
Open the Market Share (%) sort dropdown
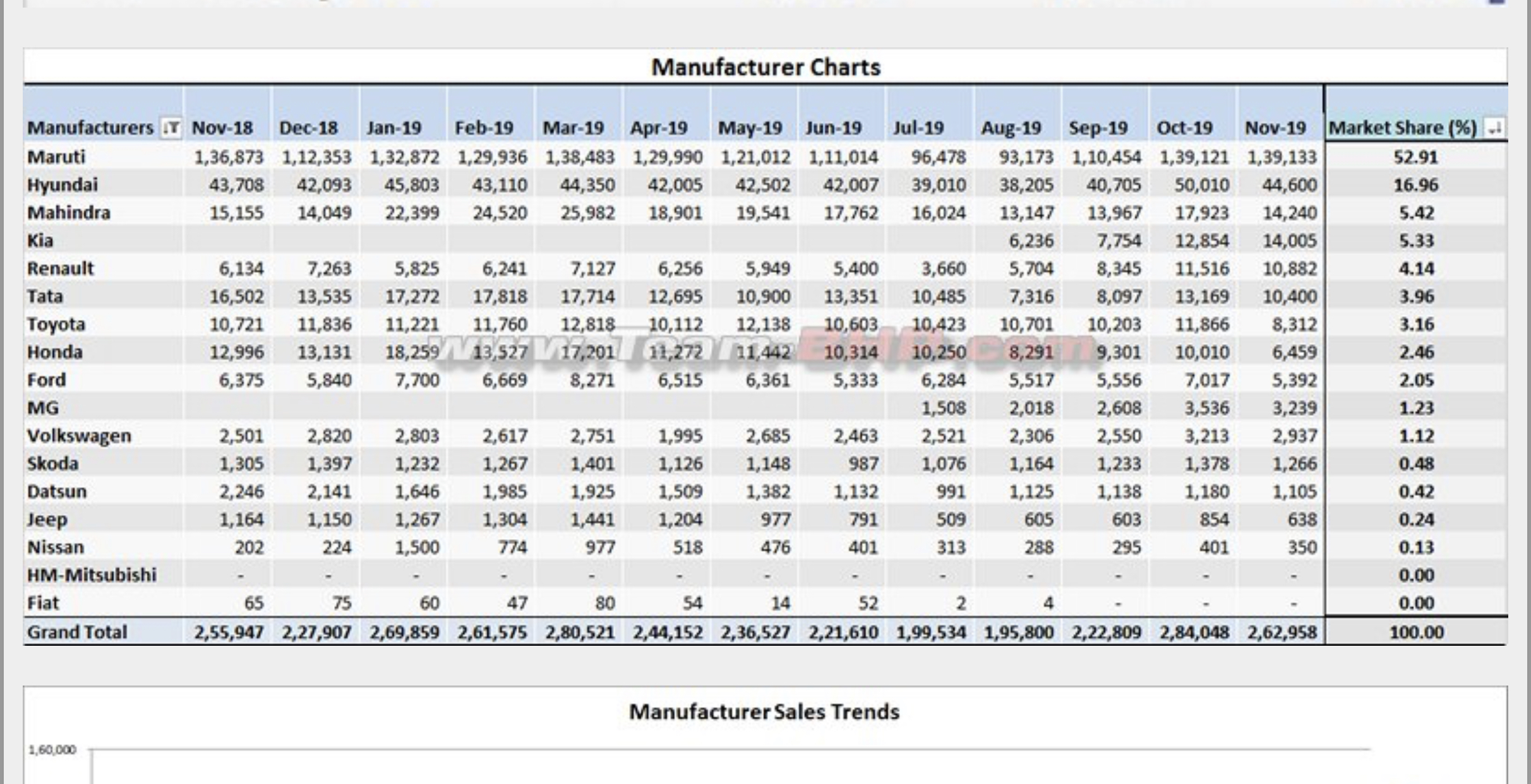click(1495, 128)
